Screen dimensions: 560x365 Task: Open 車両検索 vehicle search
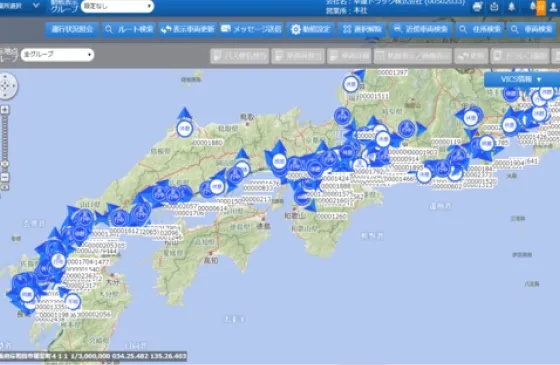532,29
